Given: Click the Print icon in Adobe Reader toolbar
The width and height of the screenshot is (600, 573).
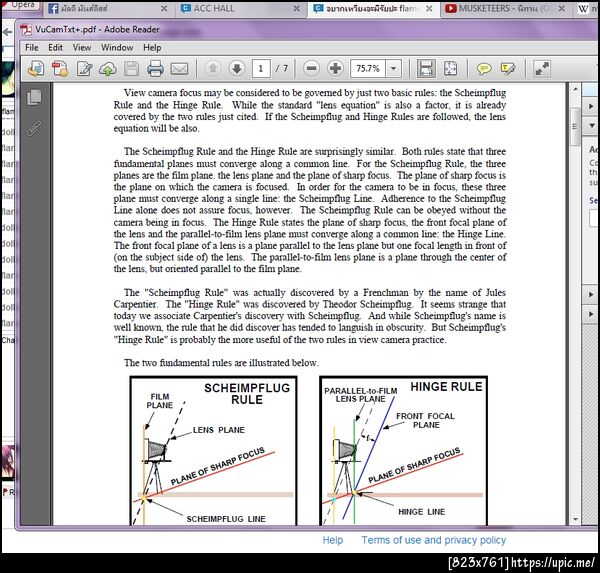Looking at the screenshot, I should (x=155, y=69).
